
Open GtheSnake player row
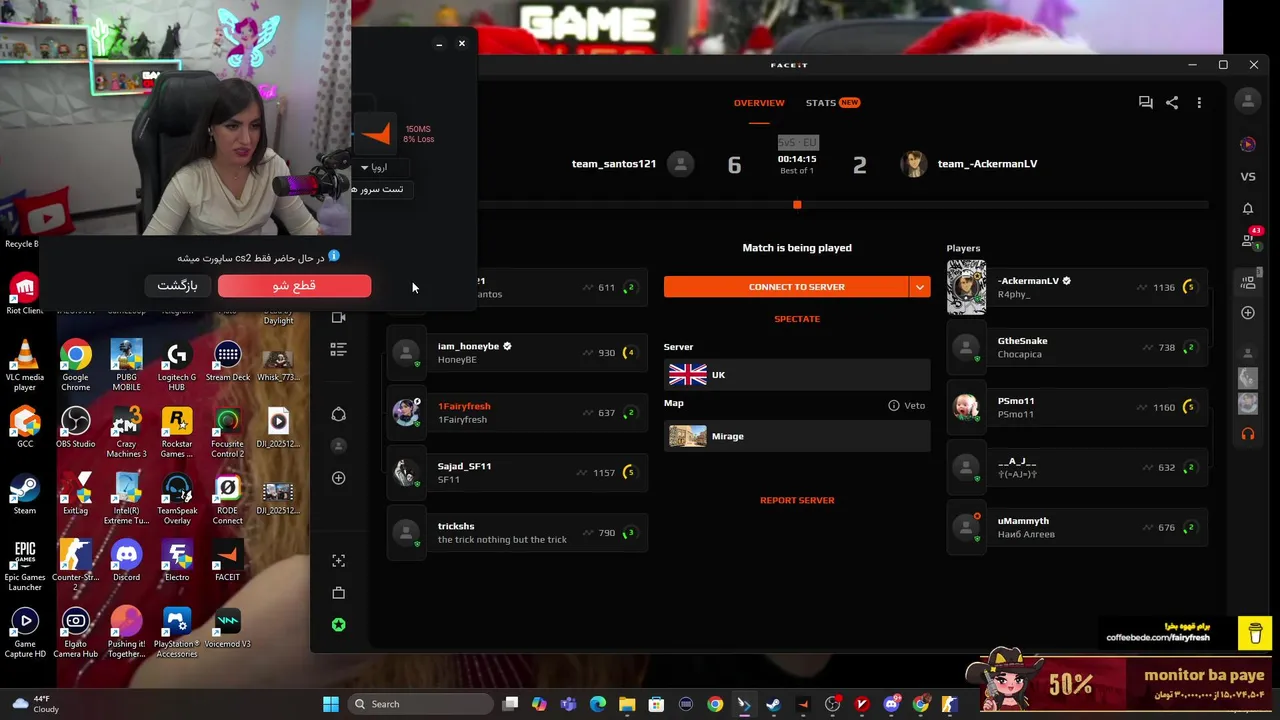[1077, 347]
